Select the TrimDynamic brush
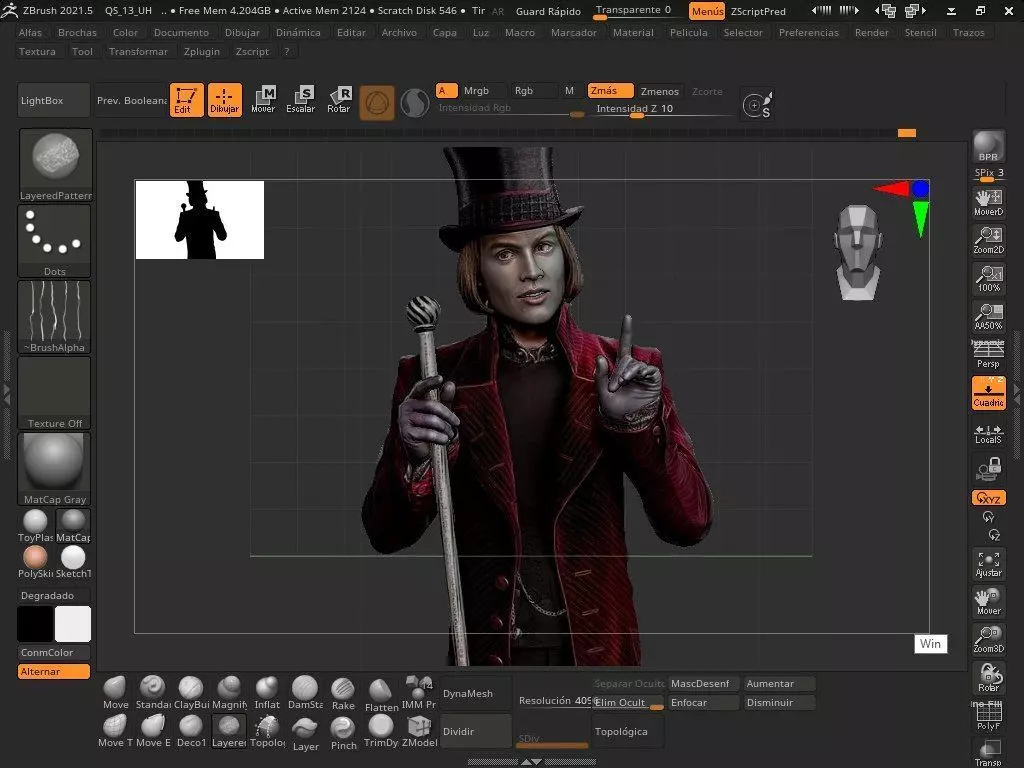This screenshot has width=1024, height=768. click(x=381, y=730)
